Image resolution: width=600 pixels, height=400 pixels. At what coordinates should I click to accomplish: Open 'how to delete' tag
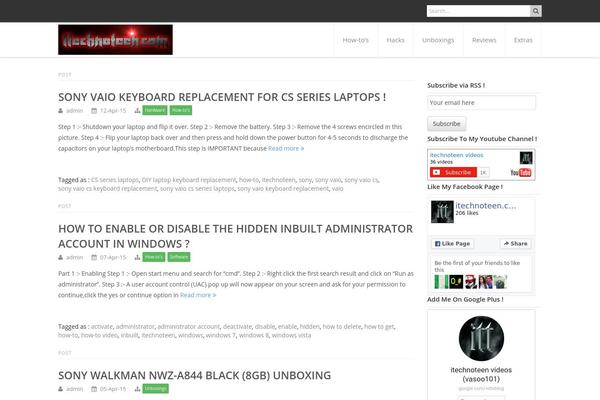click(x=342, y=327)
